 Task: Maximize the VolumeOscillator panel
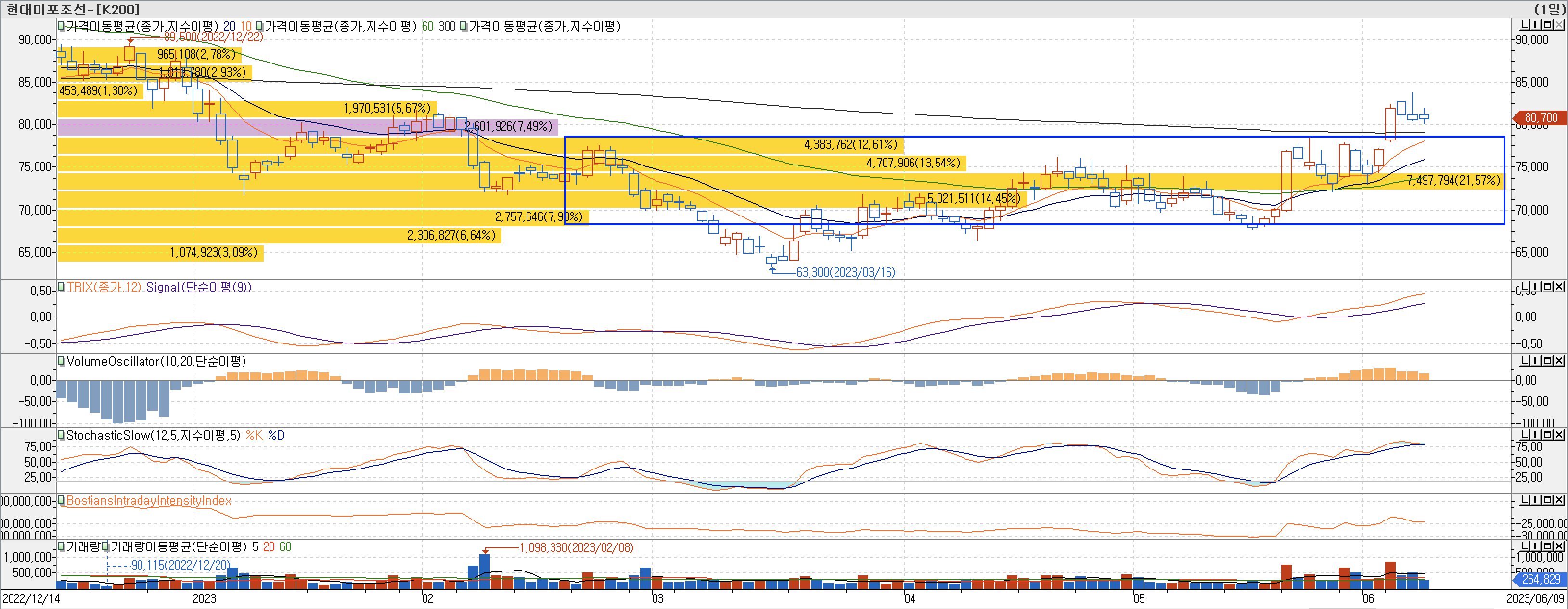[1547, 360]
